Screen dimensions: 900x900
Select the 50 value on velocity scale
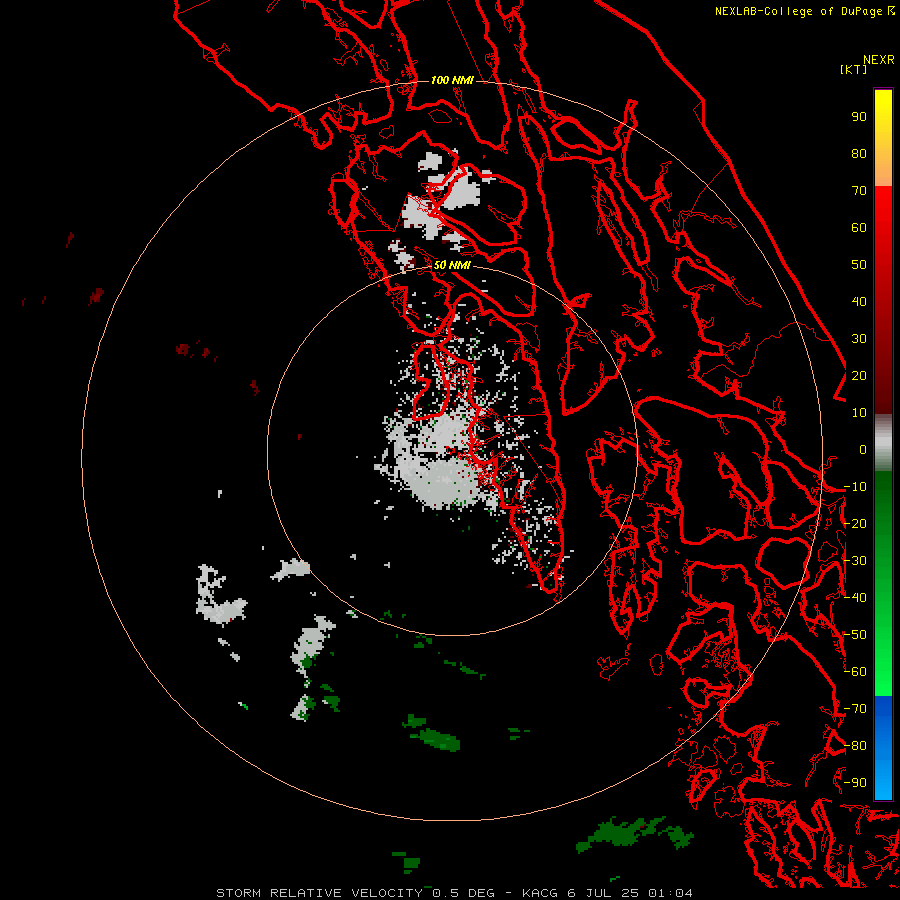859,265
